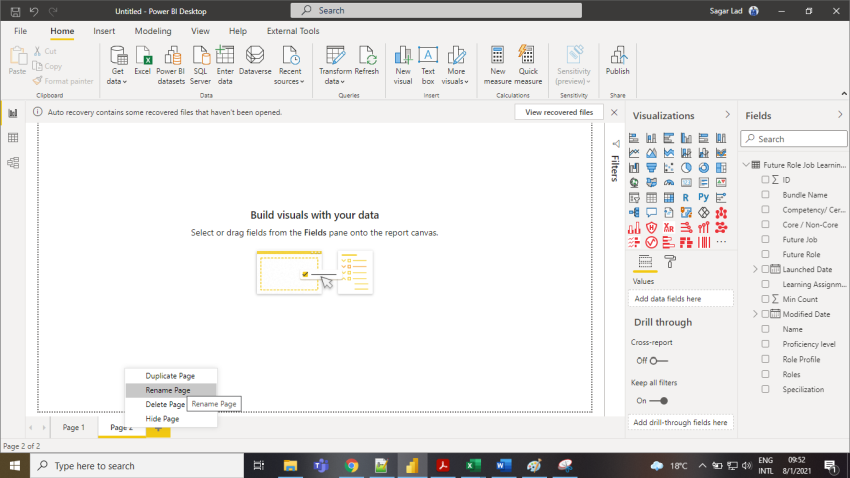This screenshot has width=850, height=478.
Task: Open Chrome from the taskbar
Action: [x=352, y=466]
